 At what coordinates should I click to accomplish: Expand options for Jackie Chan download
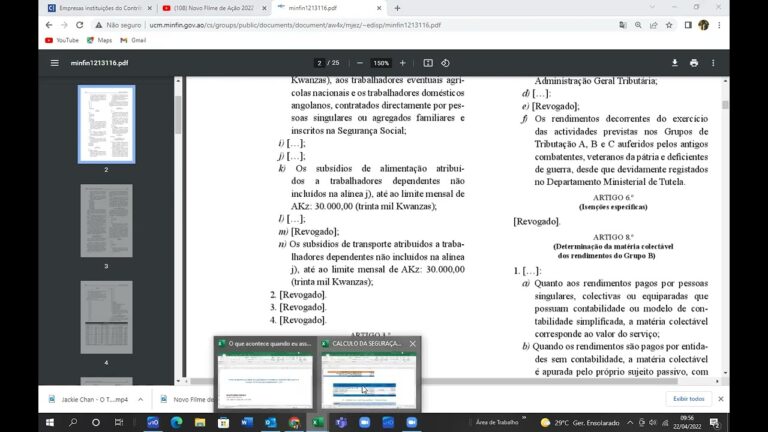coord(141,400)
